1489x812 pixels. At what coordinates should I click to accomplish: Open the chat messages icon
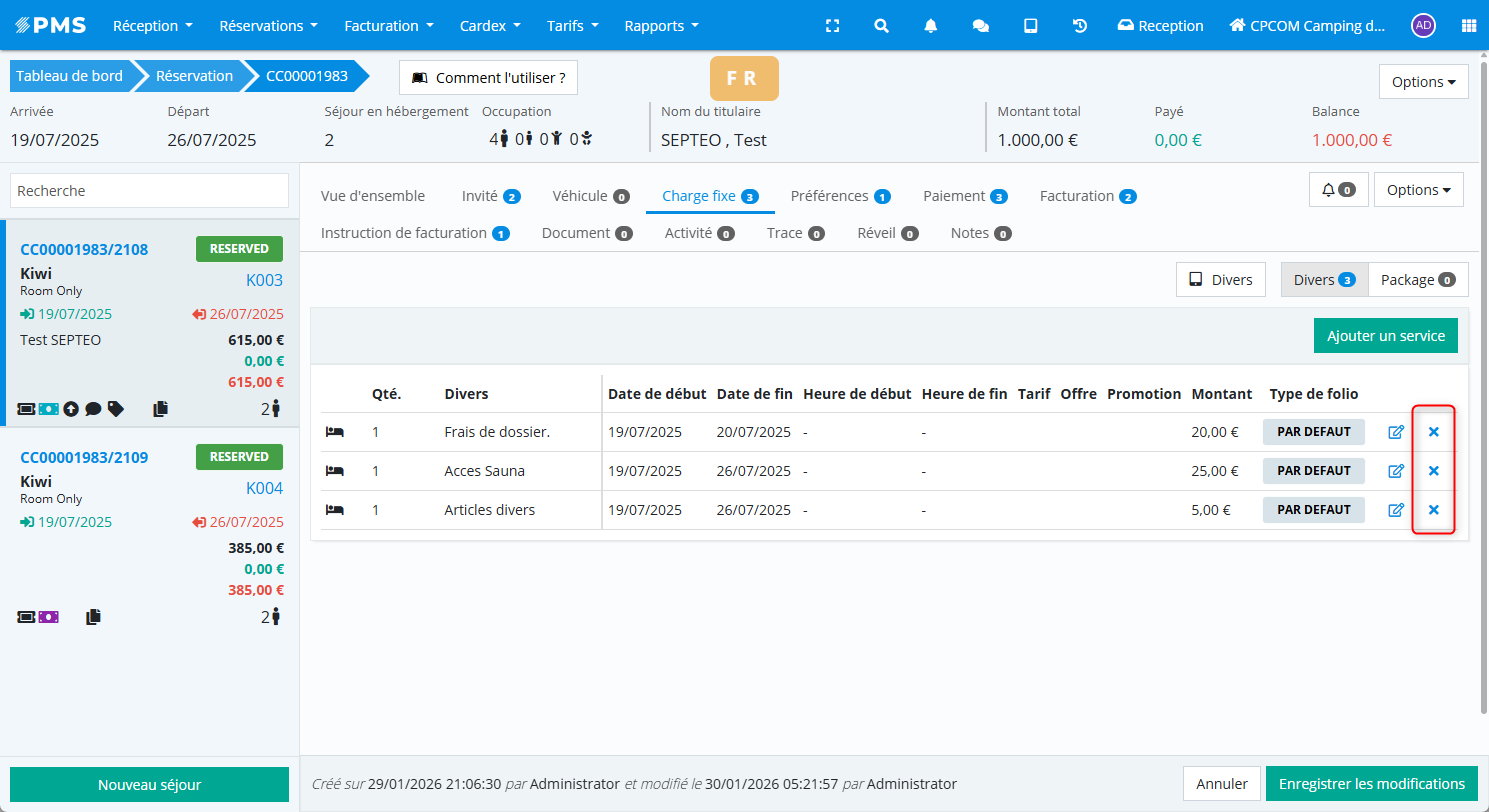[x=981, y=26]
